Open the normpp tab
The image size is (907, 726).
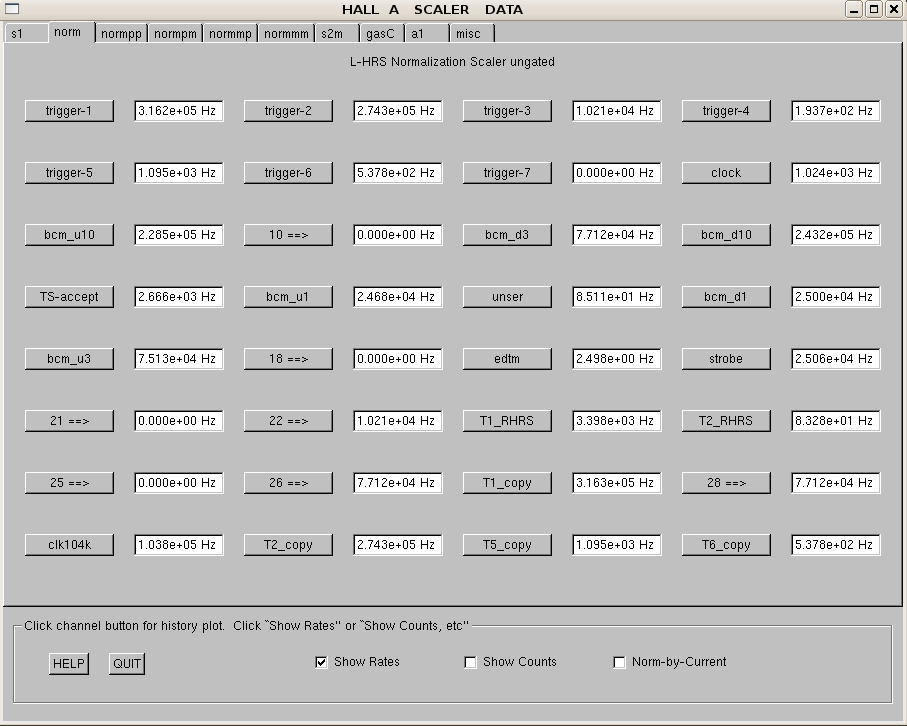[x=121, y=34]
